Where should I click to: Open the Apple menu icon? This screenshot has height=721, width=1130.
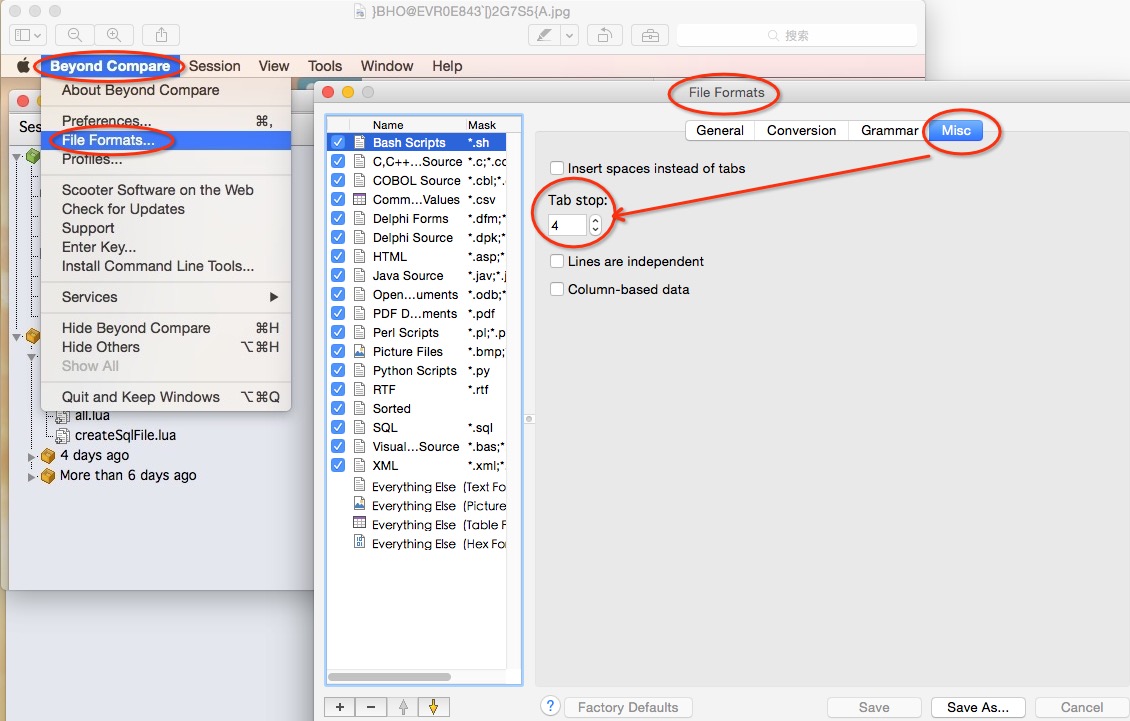[23, 66]
